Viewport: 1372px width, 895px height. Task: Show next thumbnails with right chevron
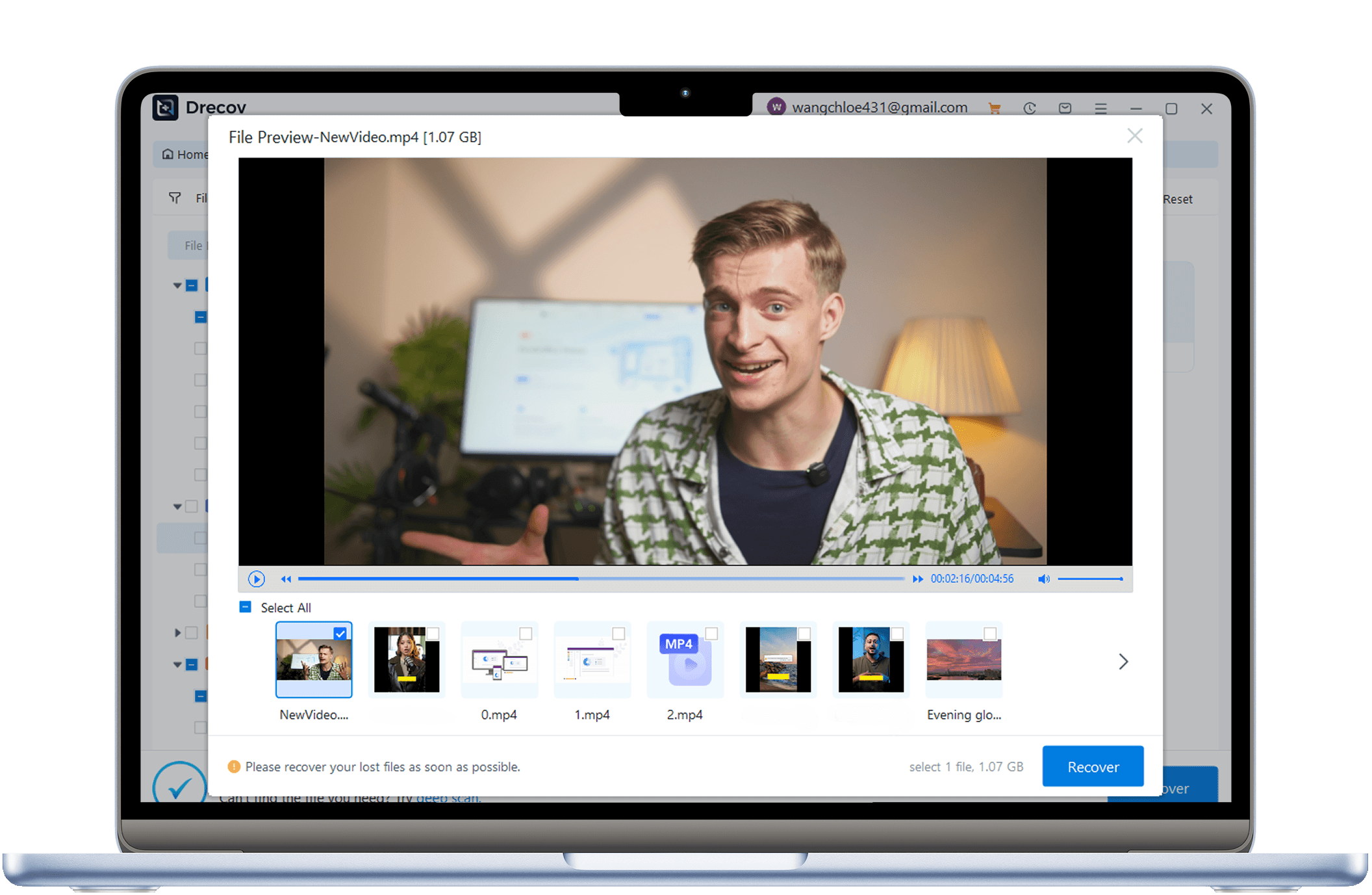pyautogui.click(x=1123, y=662)
